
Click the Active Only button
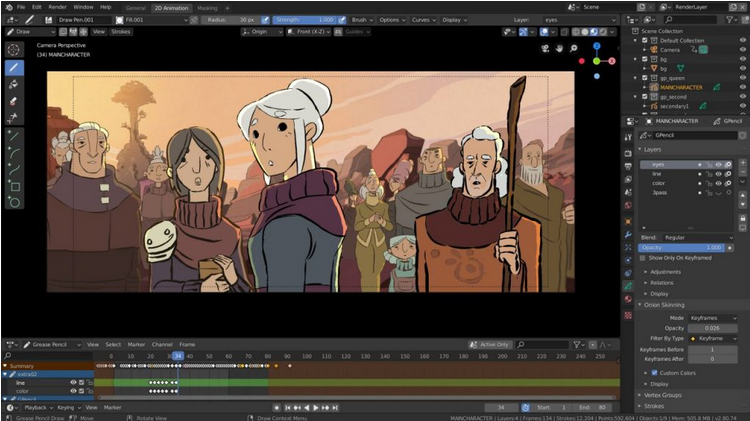coord(490,344)
